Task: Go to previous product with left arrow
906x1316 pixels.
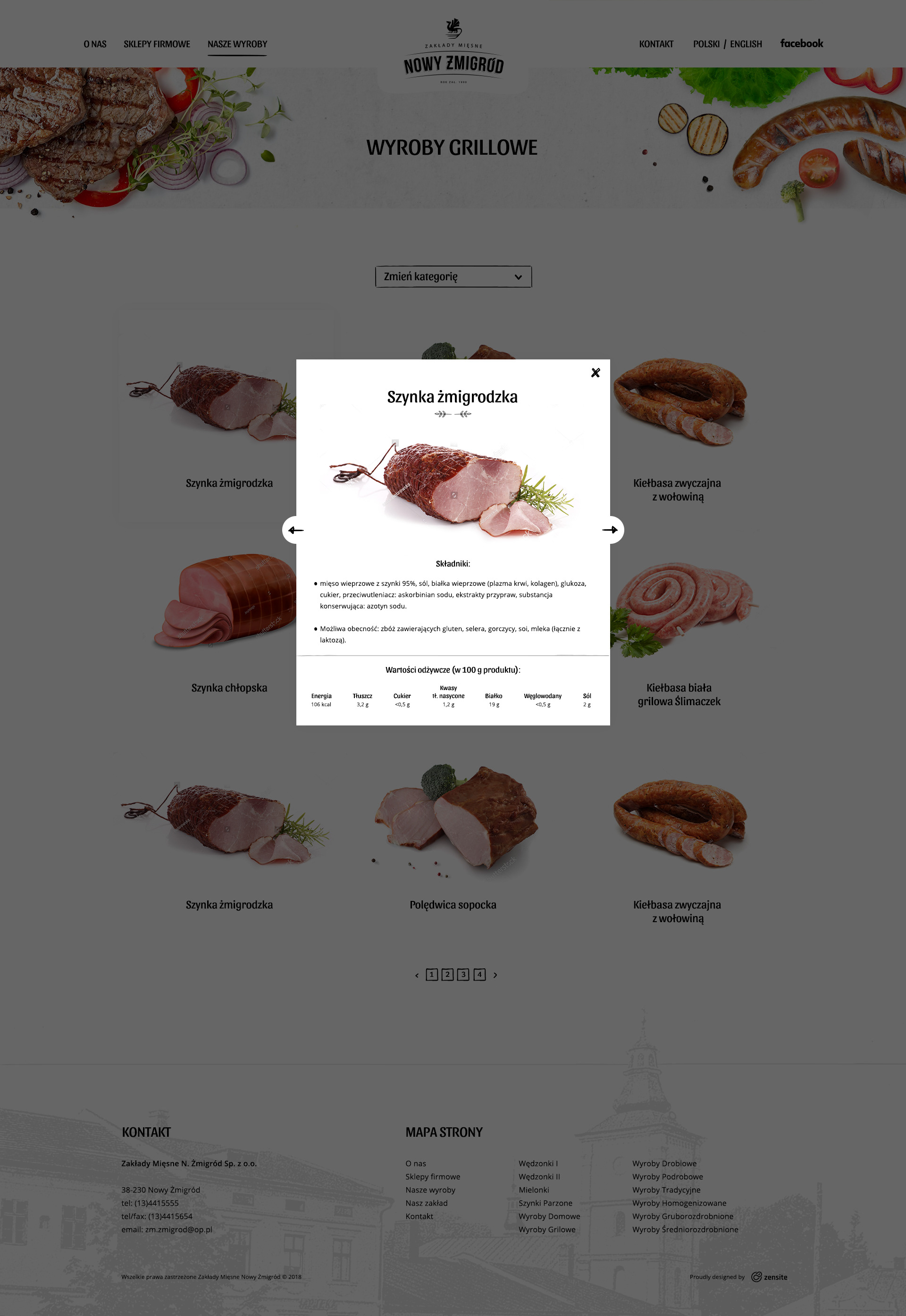Action: 296,530
